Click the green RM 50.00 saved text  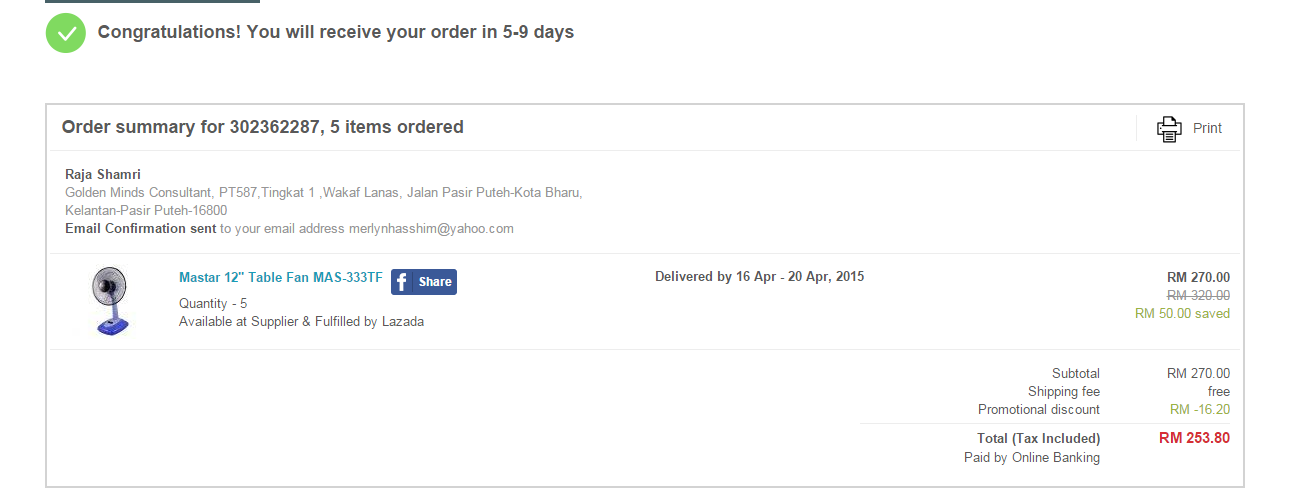[x=1182, y=313]
